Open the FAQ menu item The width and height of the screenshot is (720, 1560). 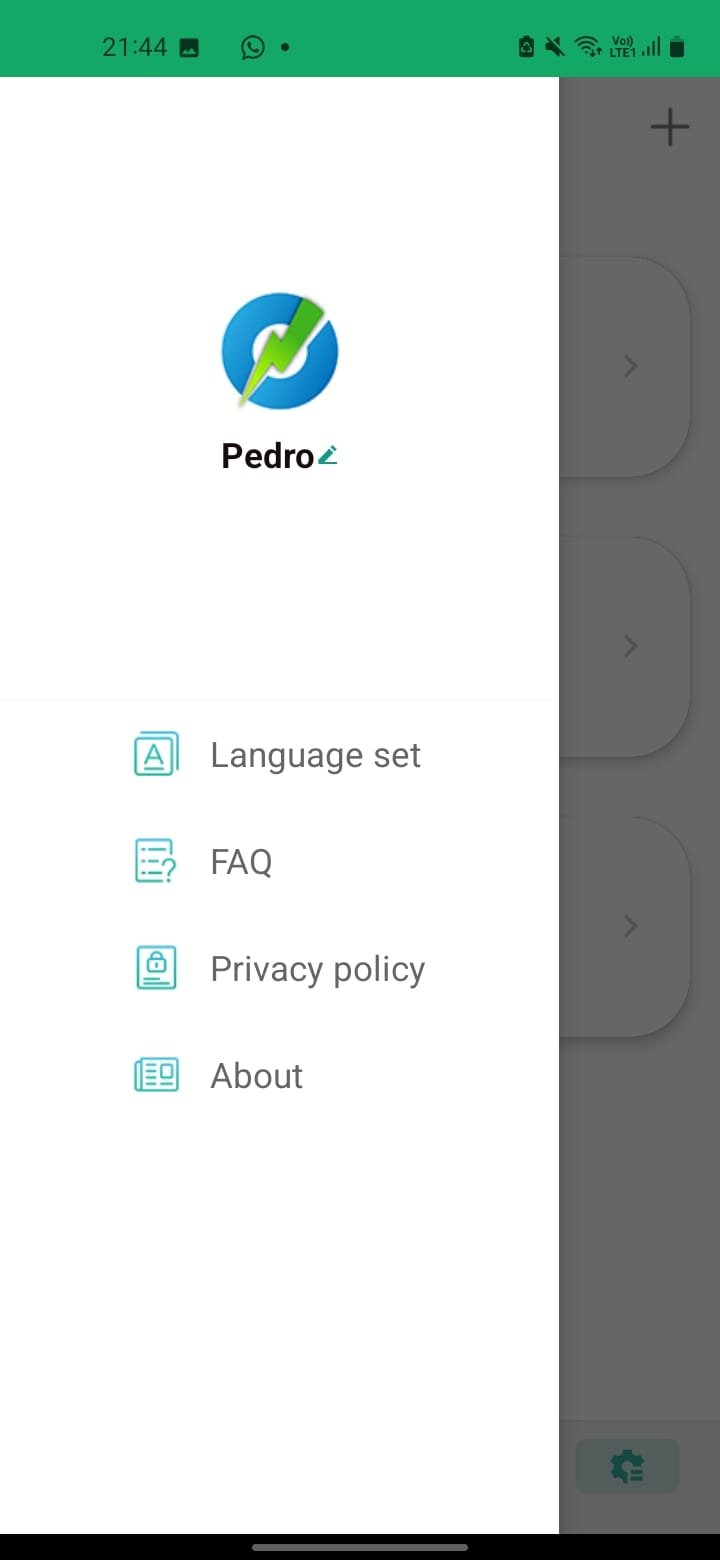pos(241,862)
